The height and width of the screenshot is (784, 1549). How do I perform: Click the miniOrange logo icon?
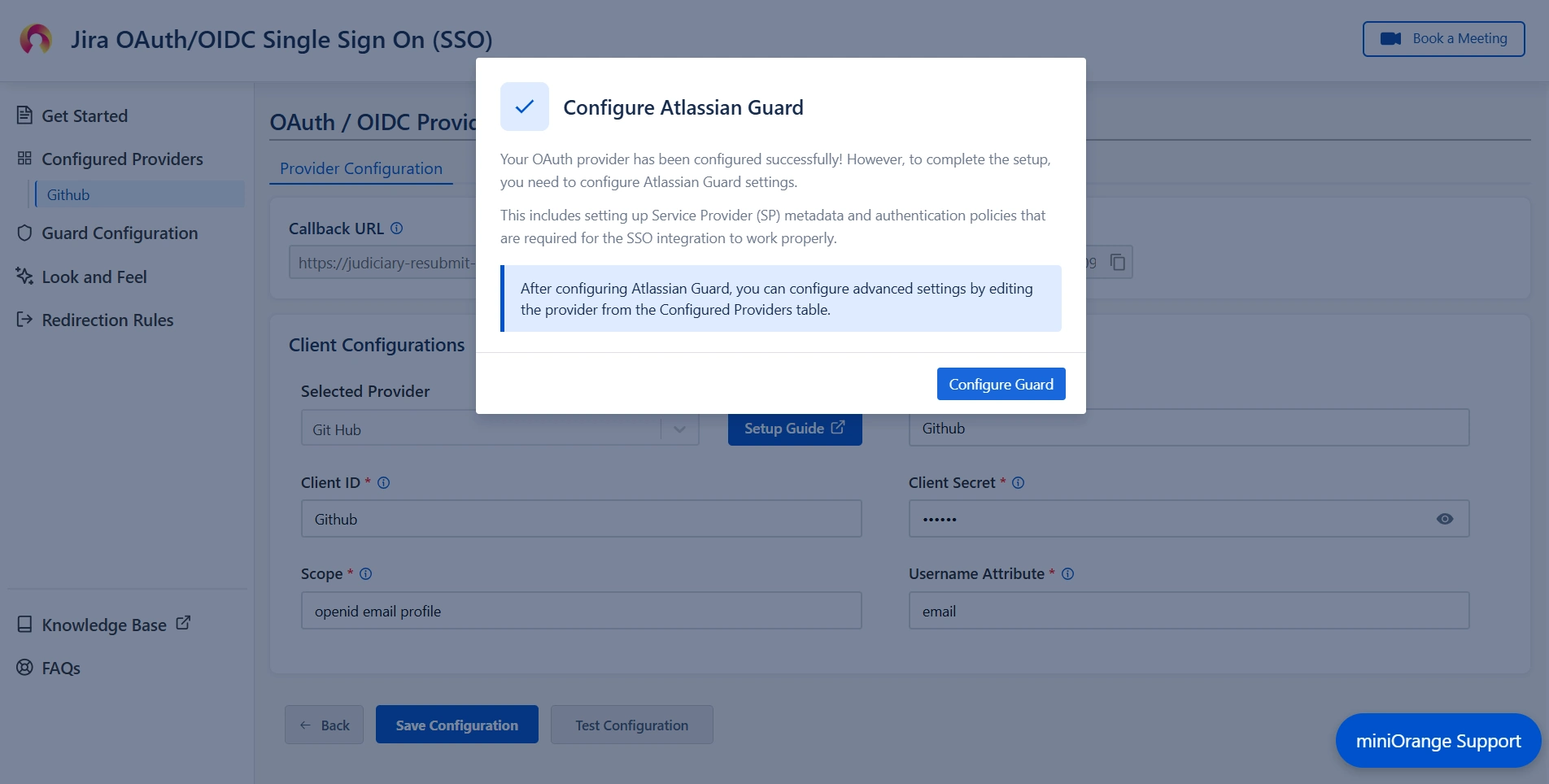coord(36,39)
